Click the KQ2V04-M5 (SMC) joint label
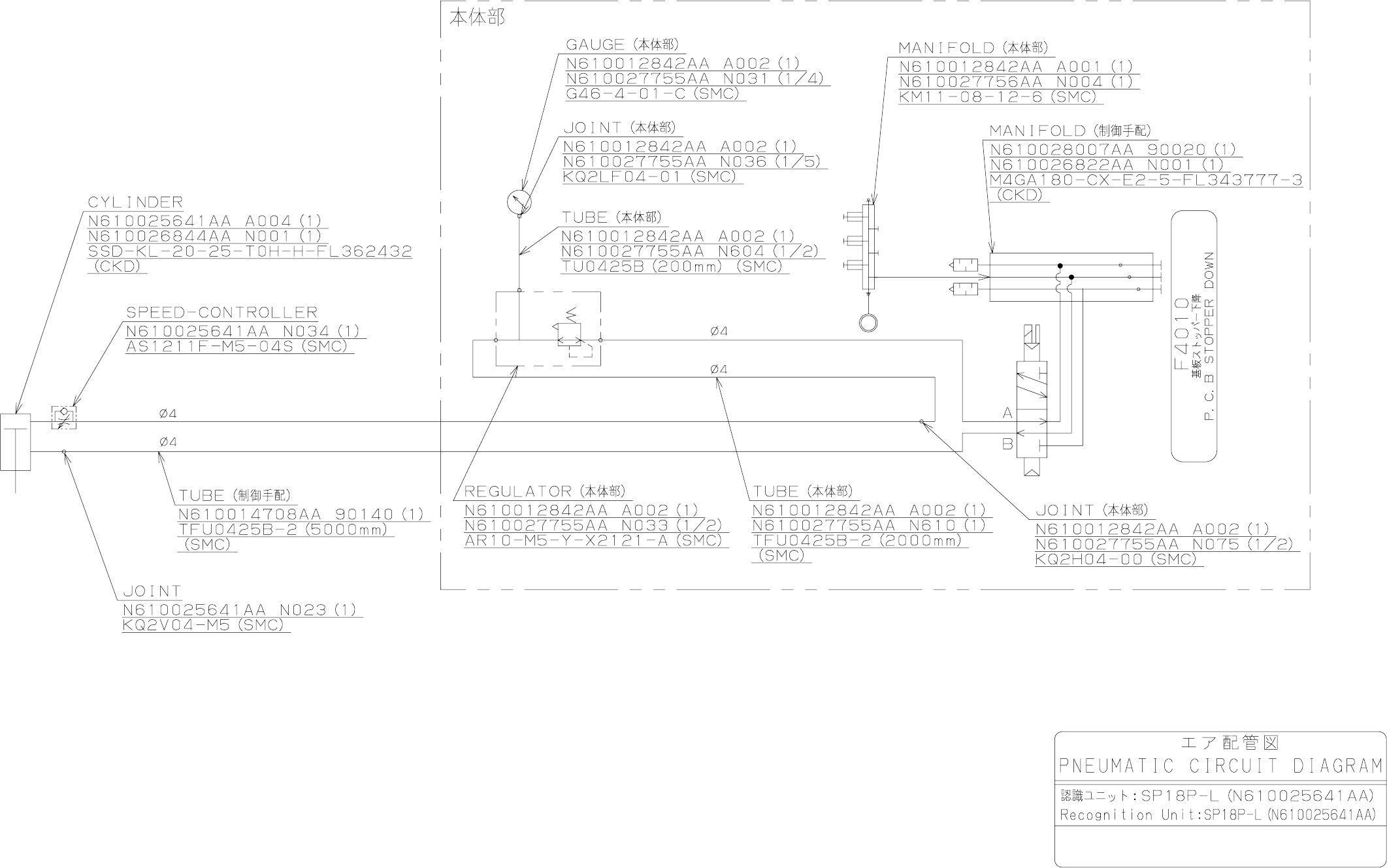Screen dimensions: 1387x868 tap(204, 625)
